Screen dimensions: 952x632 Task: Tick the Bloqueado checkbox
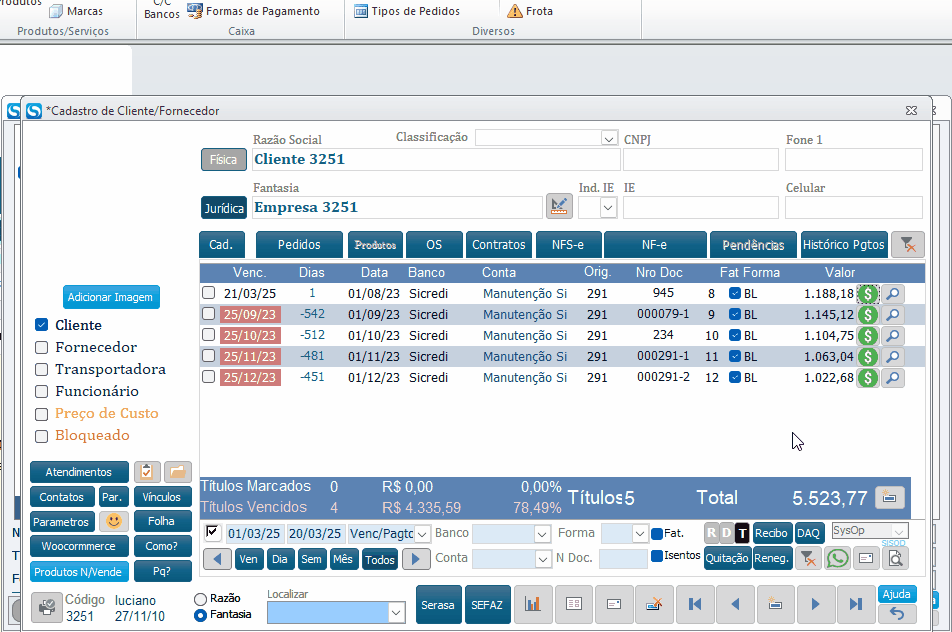[41, 436]
